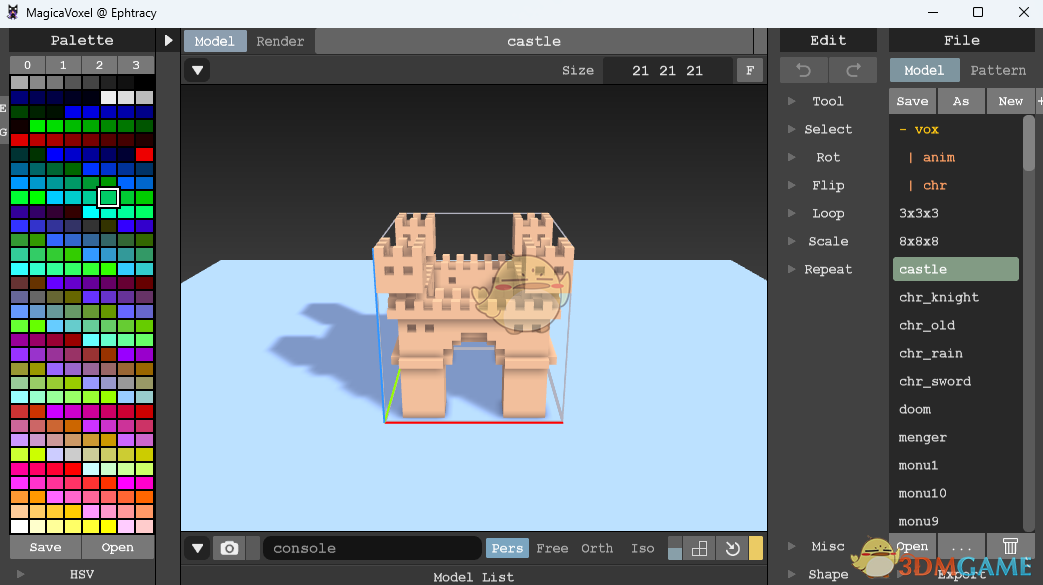Switch to Orth projection mode
The height and width of the screenshot is (585, 1043).
click(x=596, y=548)
